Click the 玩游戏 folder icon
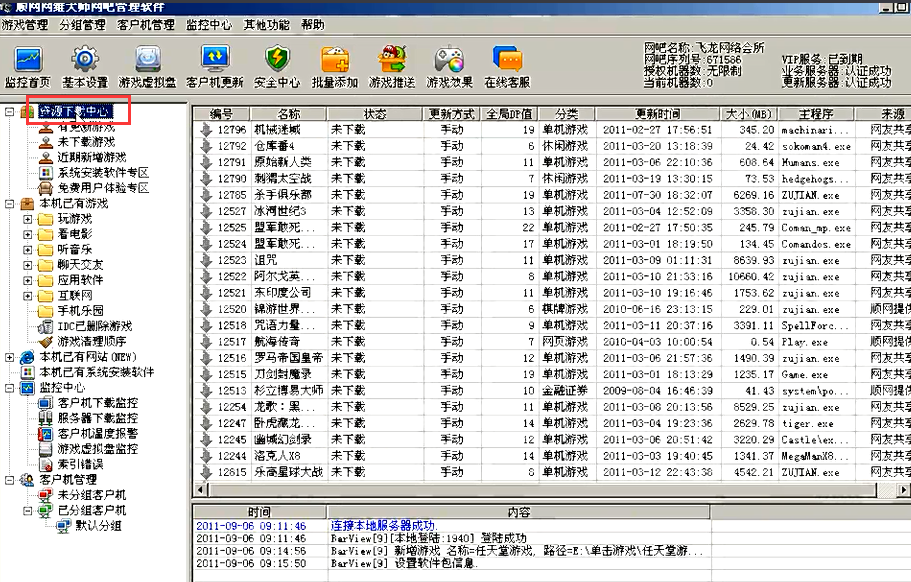The height and width of the screenshot is (582, 911). (x=45, y=219)
